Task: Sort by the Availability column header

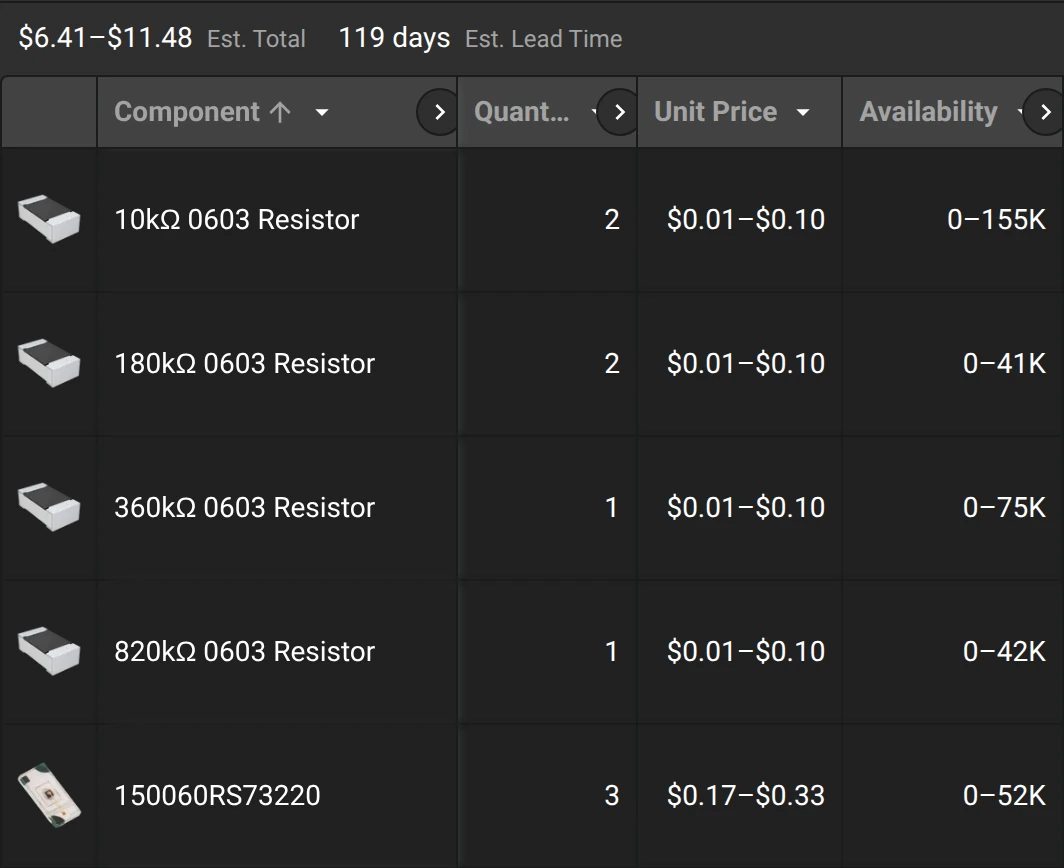Action: (928, 112)
